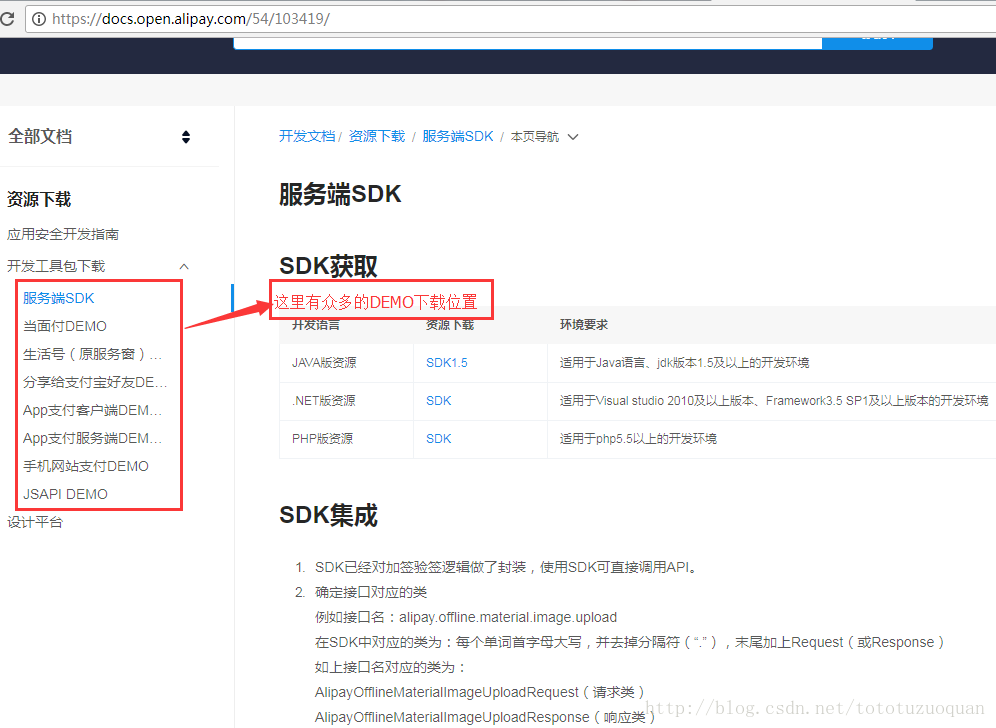
Task: Download SDK1.5 for JAVA
Action: click(x=447, y=363)
